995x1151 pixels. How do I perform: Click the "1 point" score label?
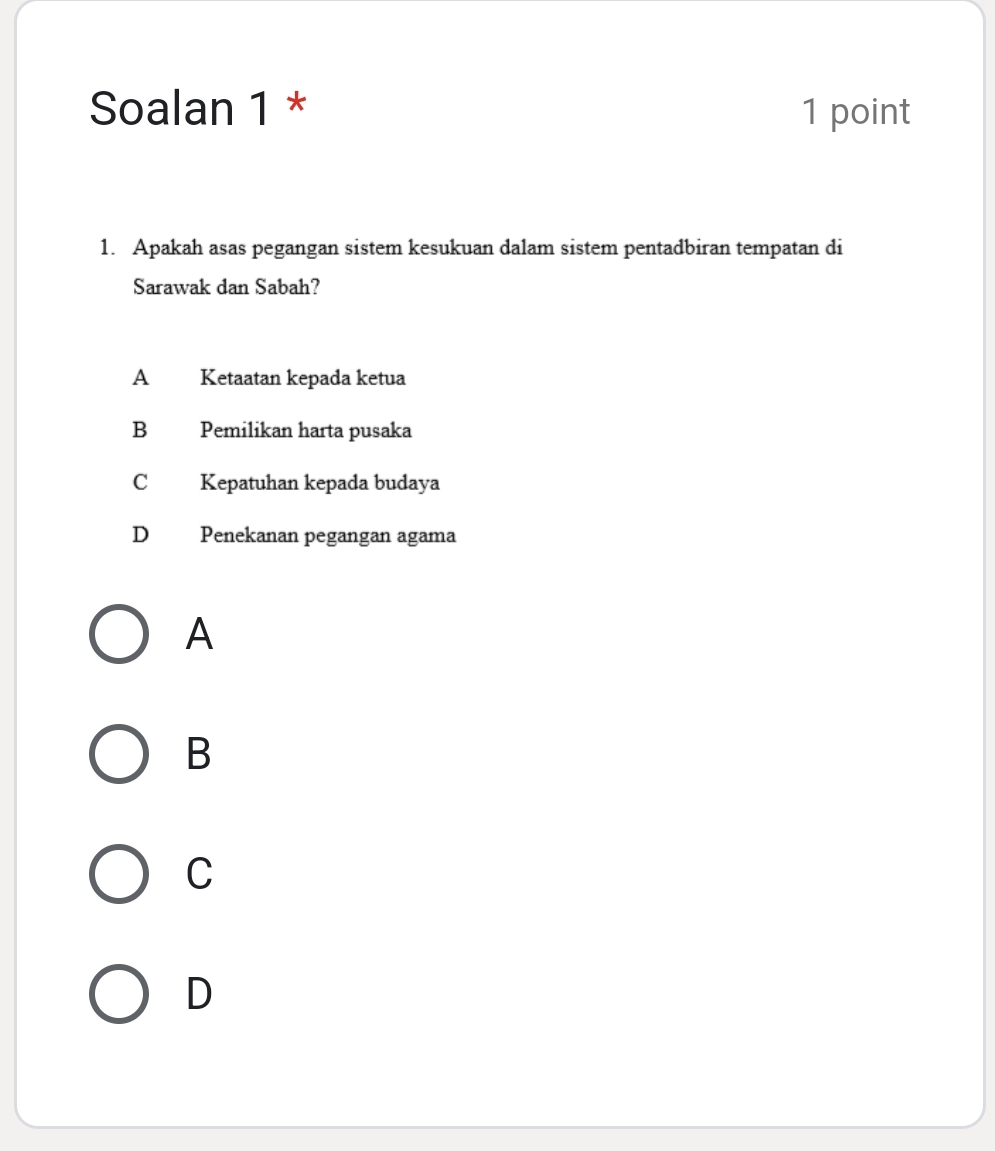click(x=855, y=112)
